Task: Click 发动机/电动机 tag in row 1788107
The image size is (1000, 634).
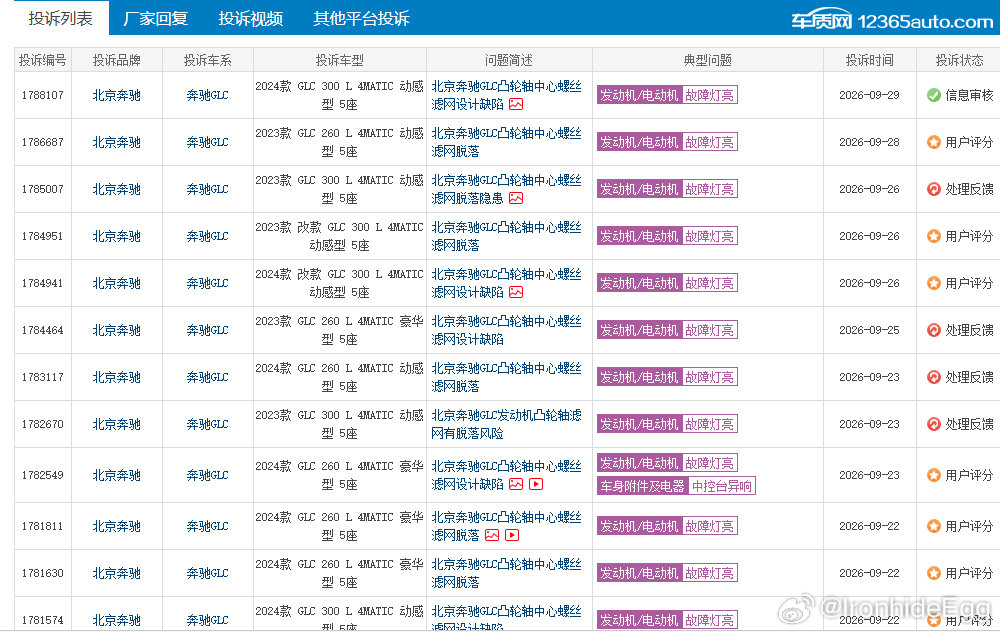Action: [x=640, y=95]
